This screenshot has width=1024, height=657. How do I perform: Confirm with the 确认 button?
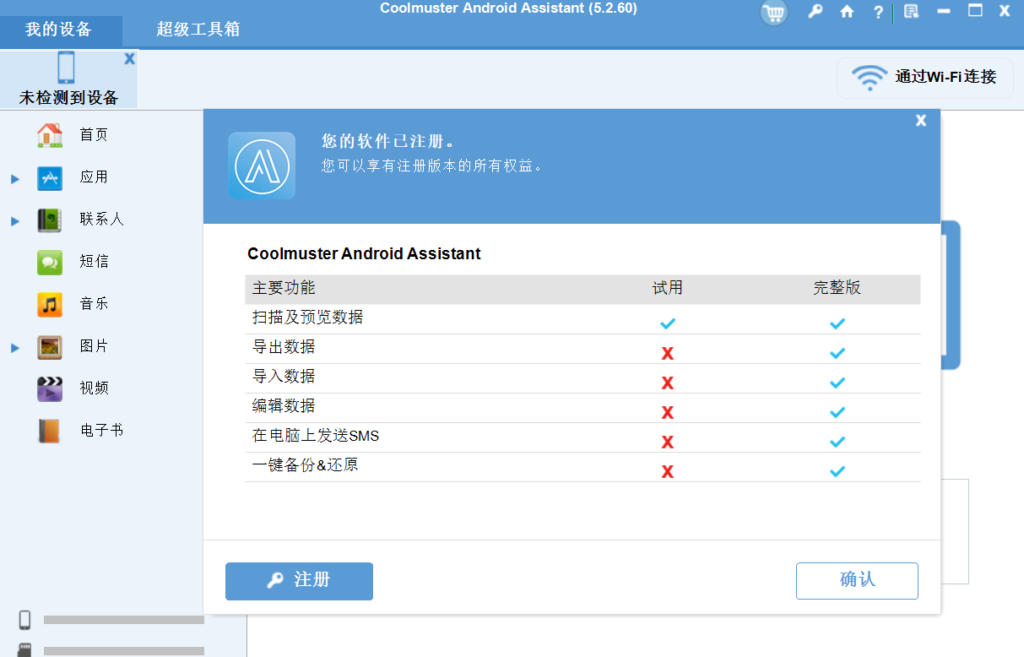coord(857,581)
